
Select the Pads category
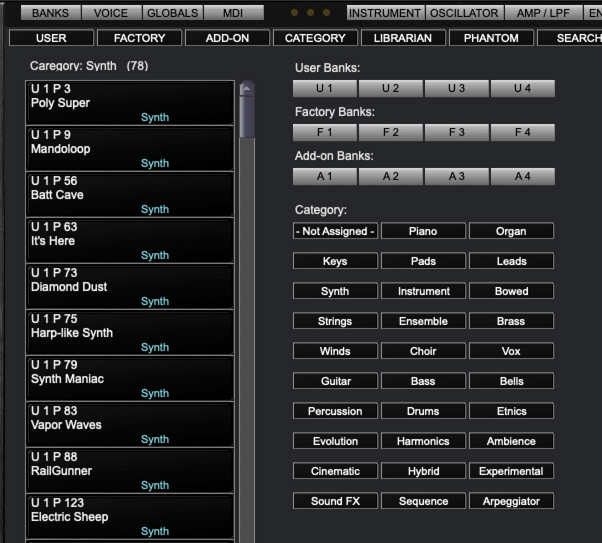tap(423, 261)
